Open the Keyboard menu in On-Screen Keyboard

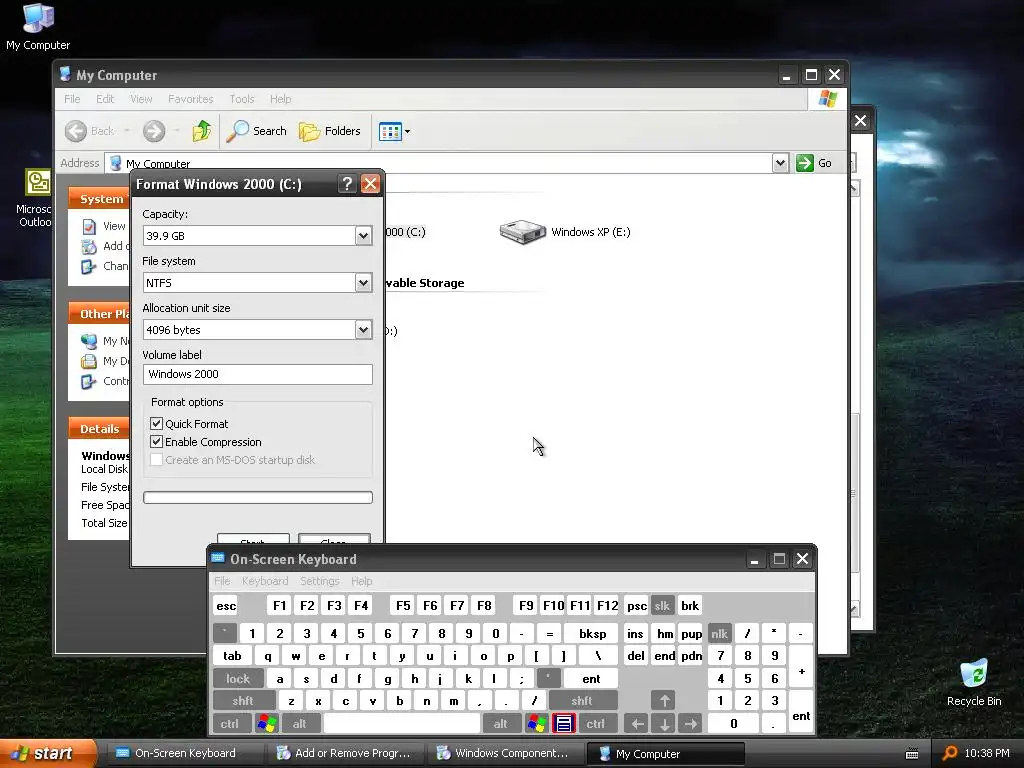[x=265, y=581]
